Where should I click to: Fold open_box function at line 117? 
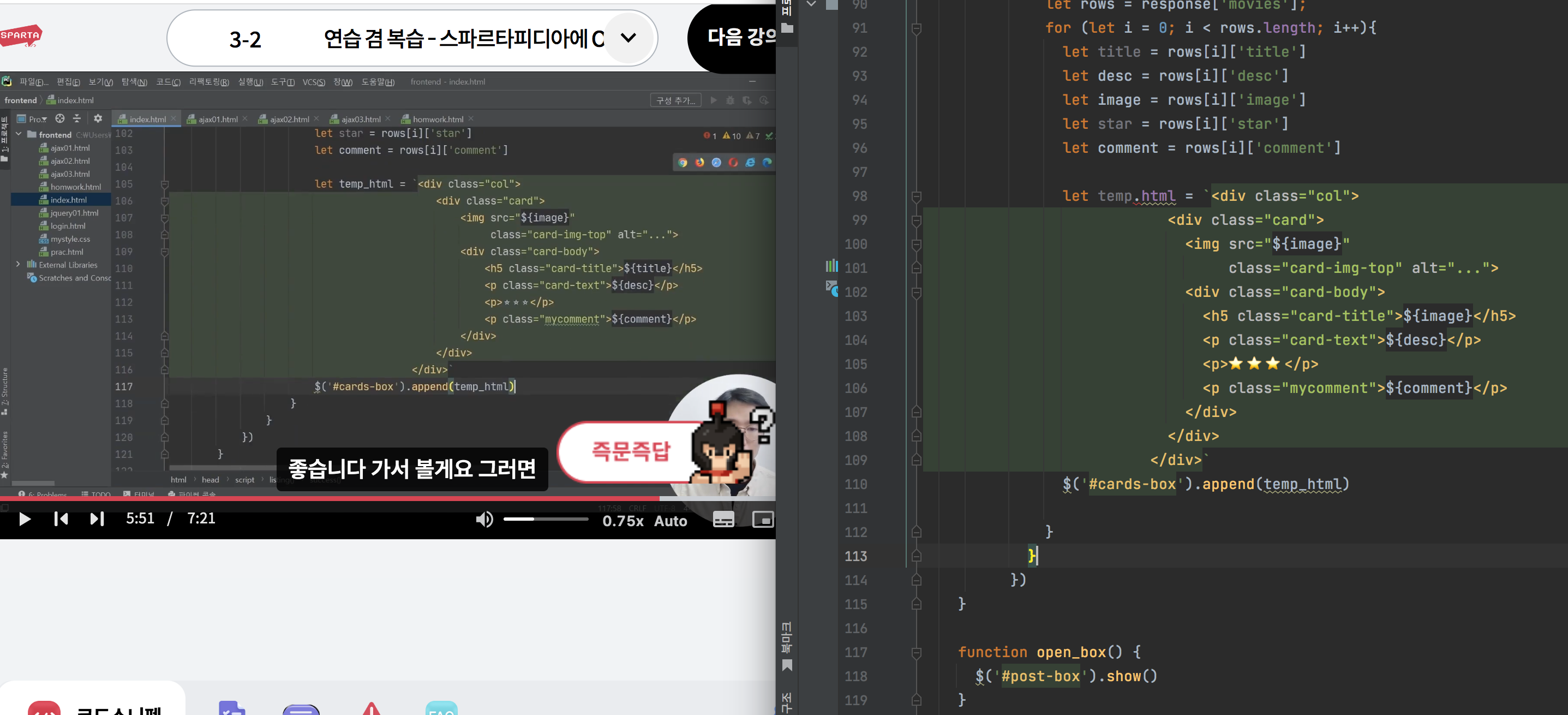point(916,652)
